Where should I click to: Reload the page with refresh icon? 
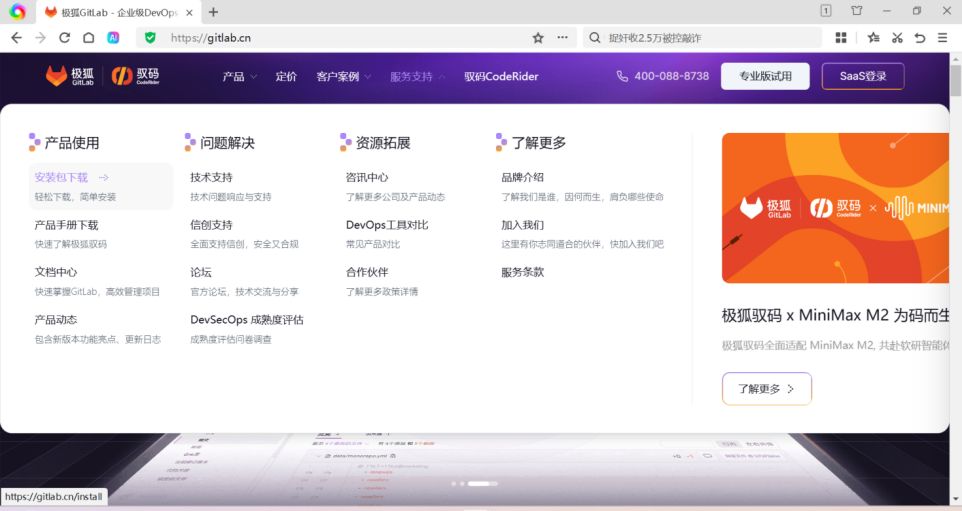64,38
